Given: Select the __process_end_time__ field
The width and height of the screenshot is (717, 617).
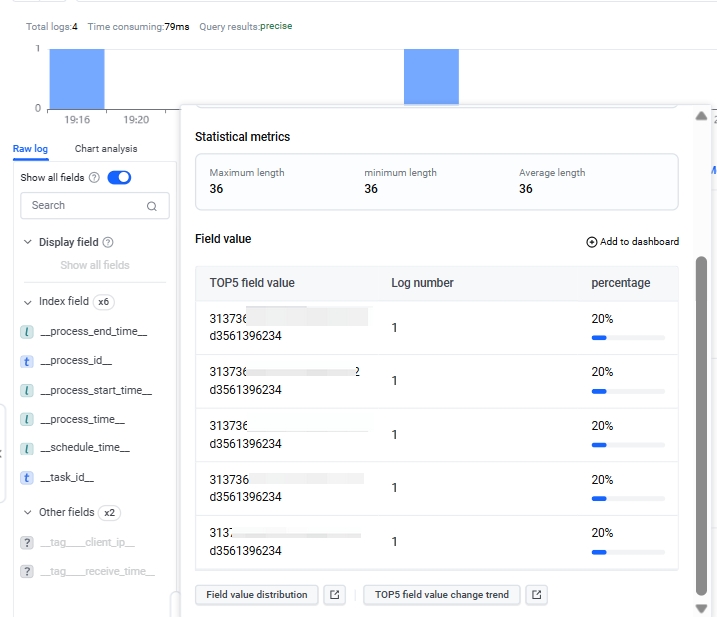Looking at the screenshot, I should (94, 332).
